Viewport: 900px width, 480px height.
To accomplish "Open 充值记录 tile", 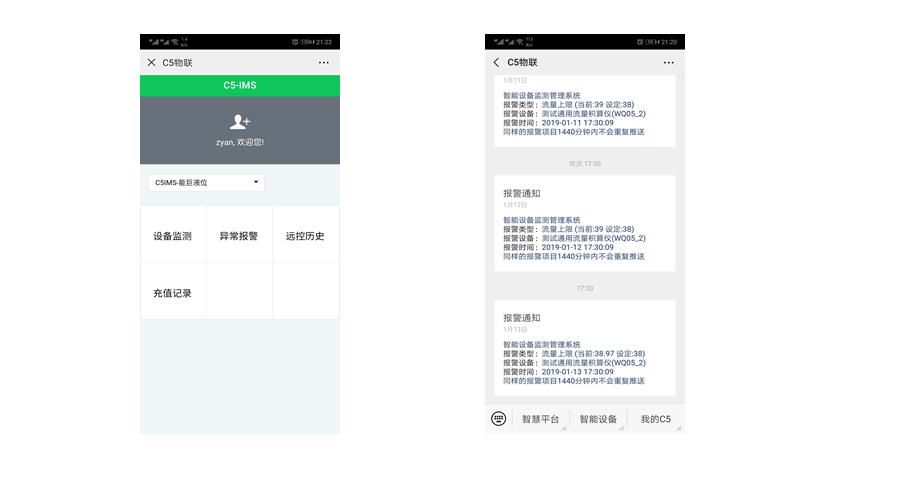I will (173, 292).
